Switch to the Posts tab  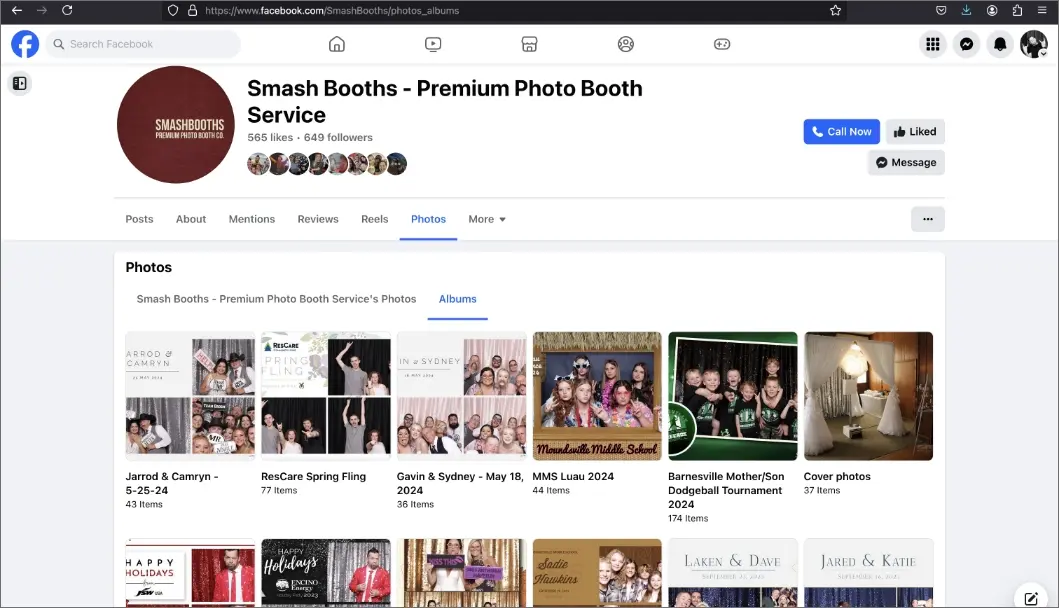[139, 219]
